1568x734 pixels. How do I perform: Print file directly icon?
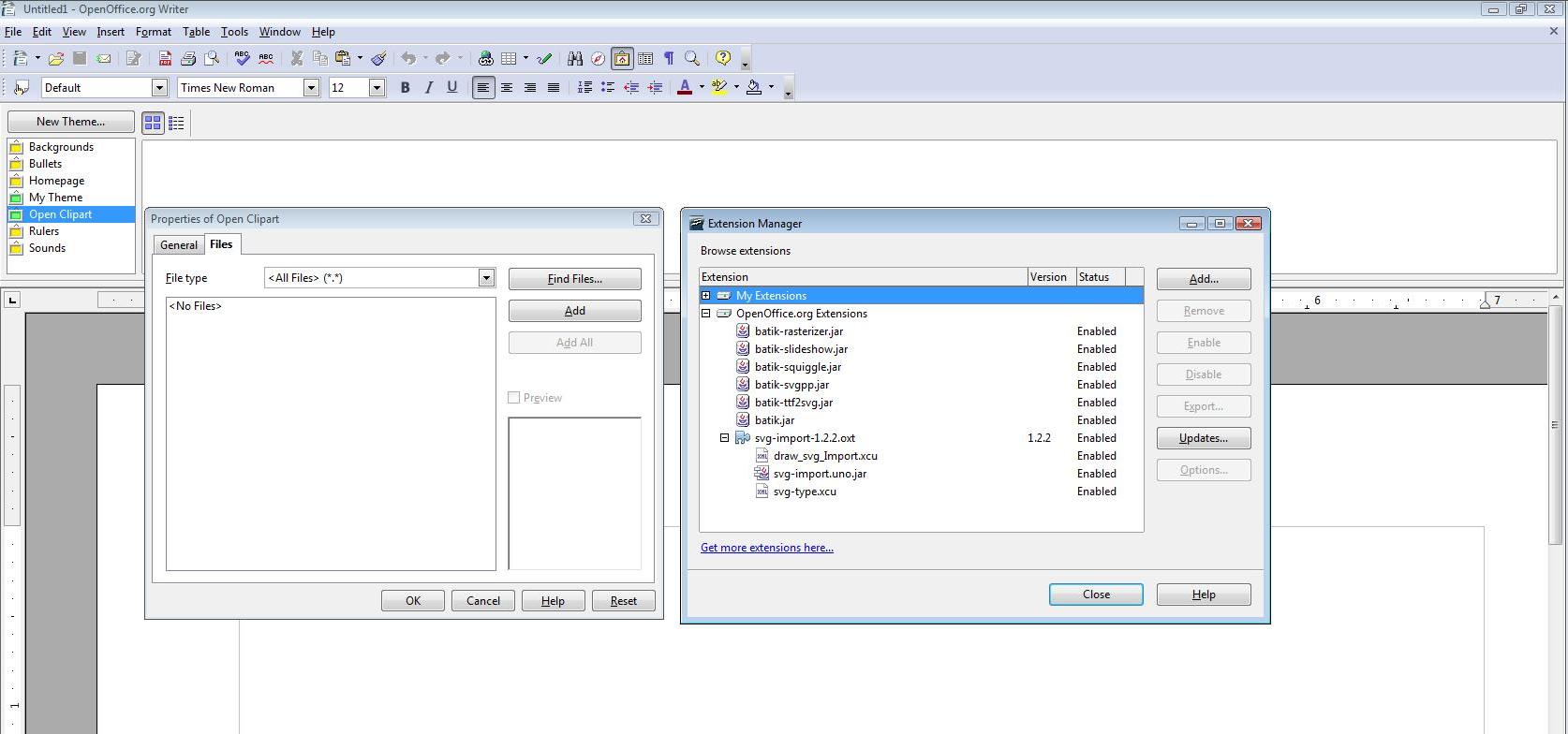(x=188, y=58)
